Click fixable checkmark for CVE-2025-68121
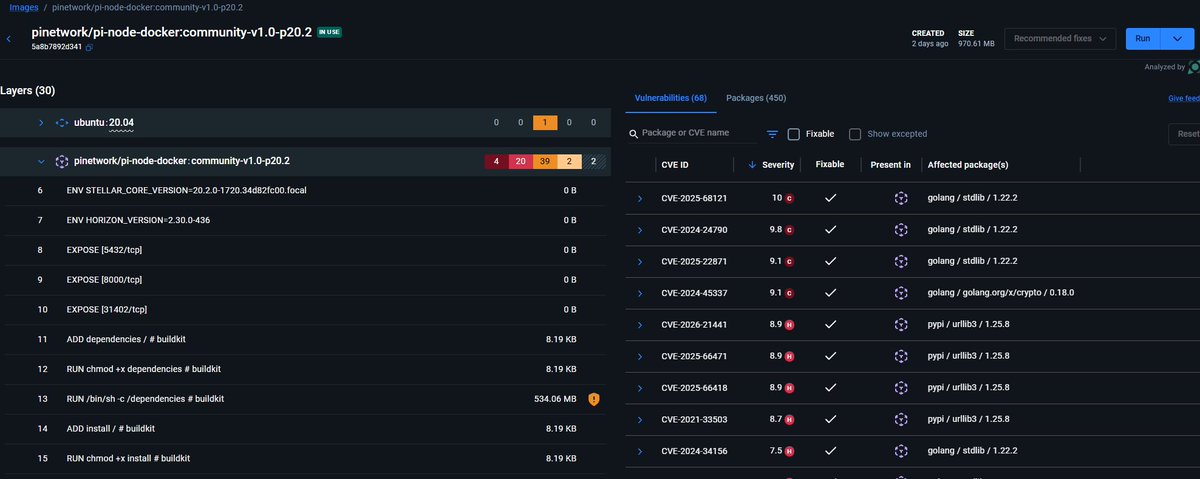Viewport: 1200px width, 479px height. [830, 198]
